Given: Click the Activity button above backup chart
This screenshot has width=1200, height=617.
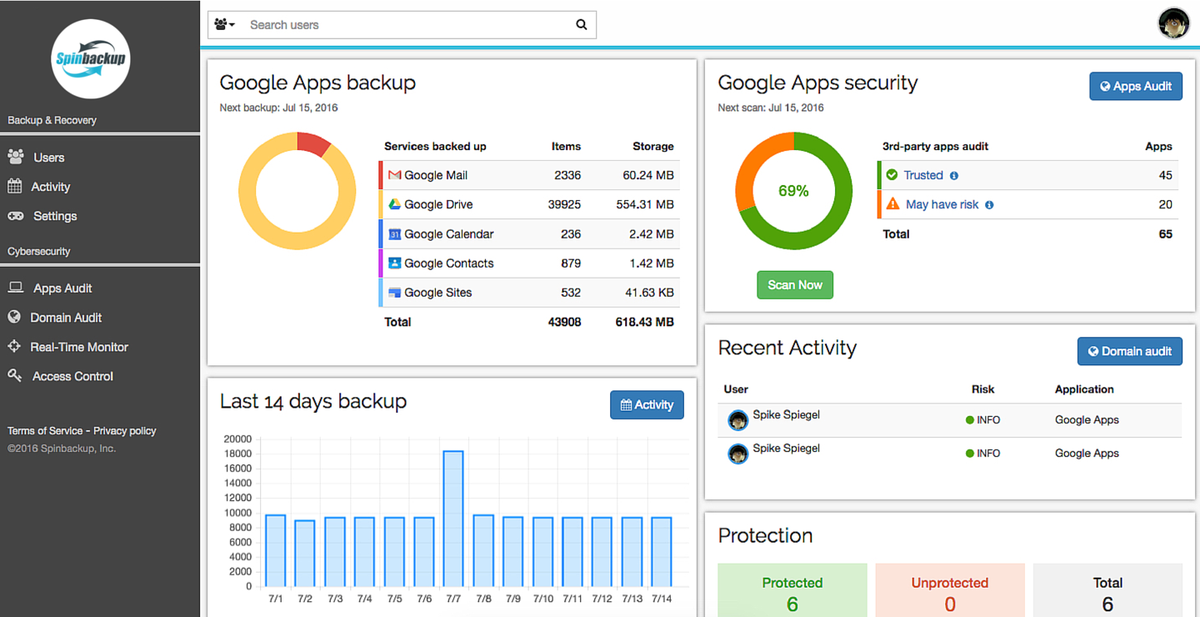Looking at the screenshot, I should pos(647,404).
